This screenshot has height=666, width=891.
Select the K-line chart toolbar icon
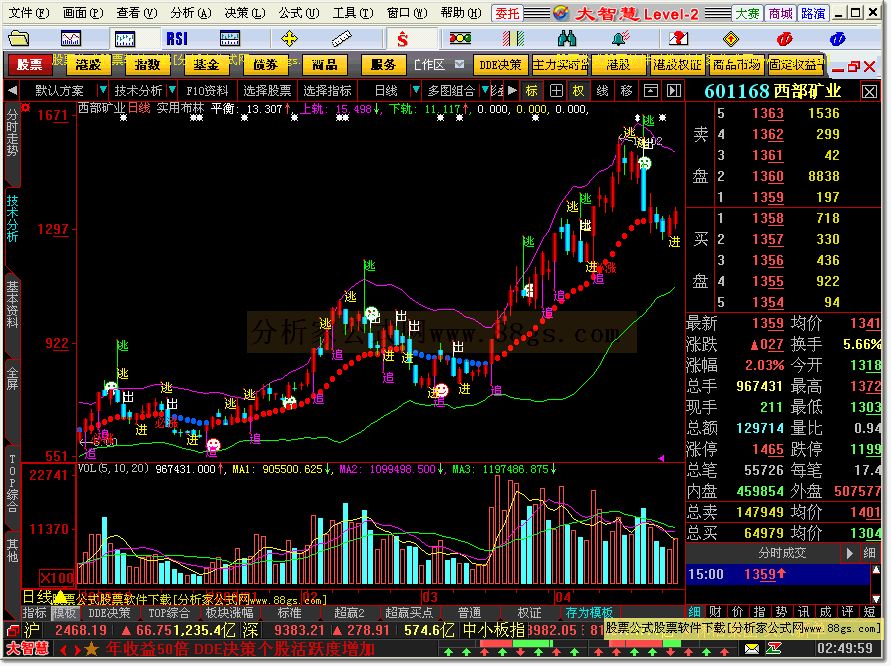[x=124, y=39]
